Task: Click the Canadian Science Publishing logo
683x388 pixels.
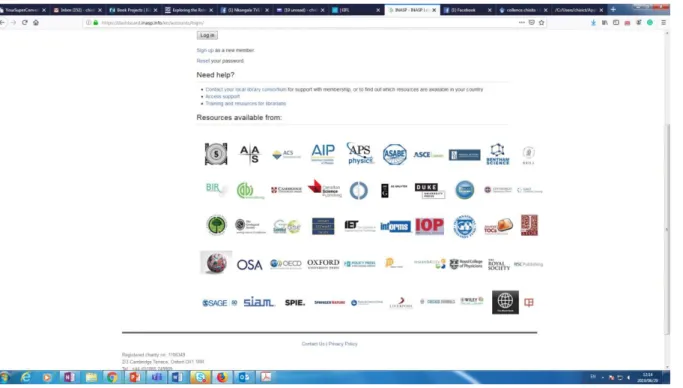Action: [325, 189]
